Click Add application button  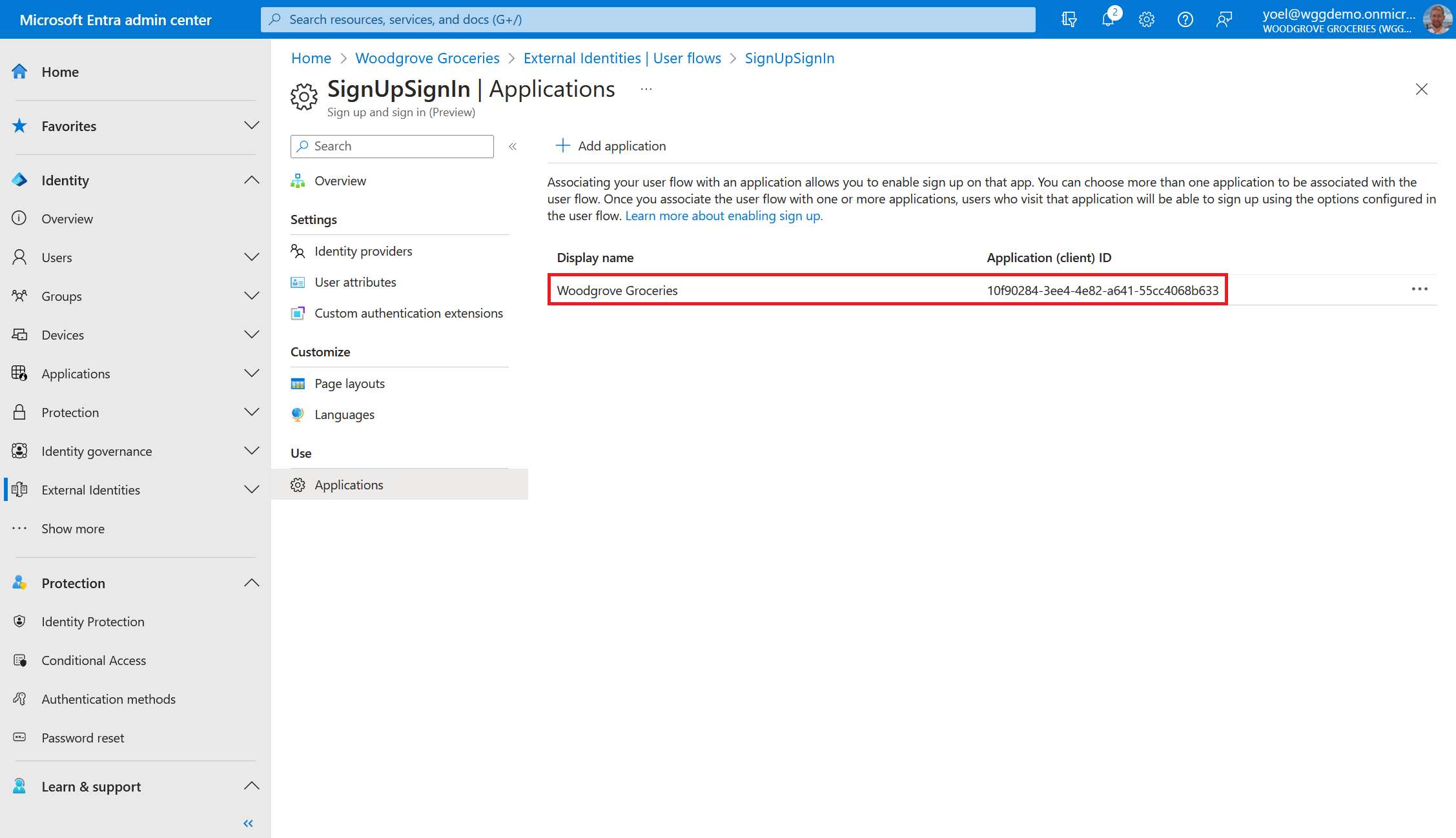pyautogui.click(x=611, y=146)
